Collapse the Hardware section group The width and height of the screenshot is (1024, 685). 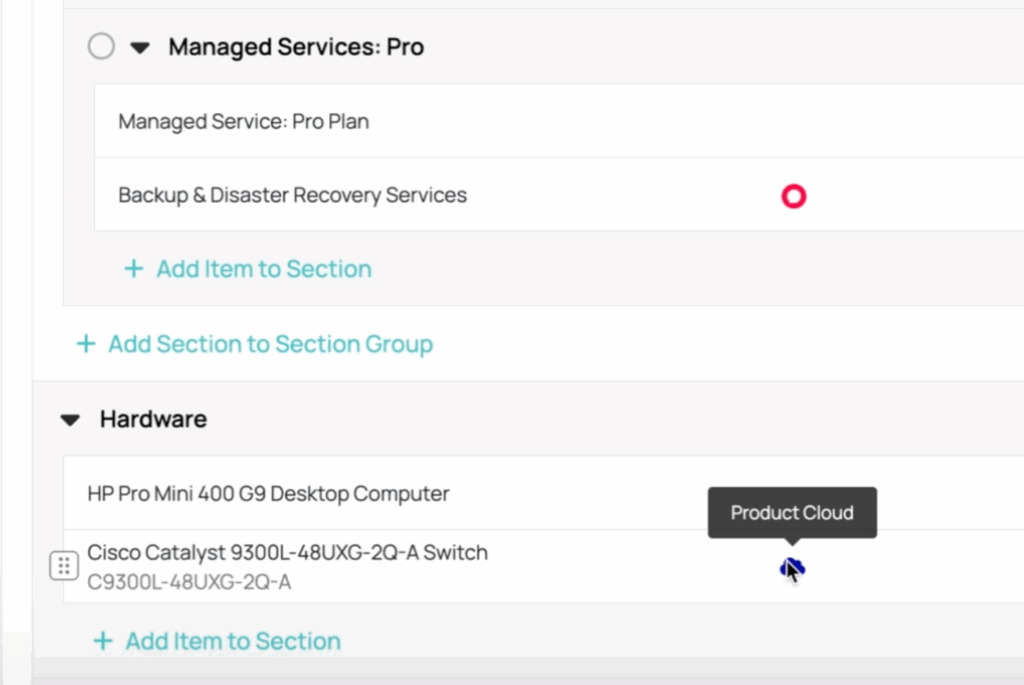point(69,420)
